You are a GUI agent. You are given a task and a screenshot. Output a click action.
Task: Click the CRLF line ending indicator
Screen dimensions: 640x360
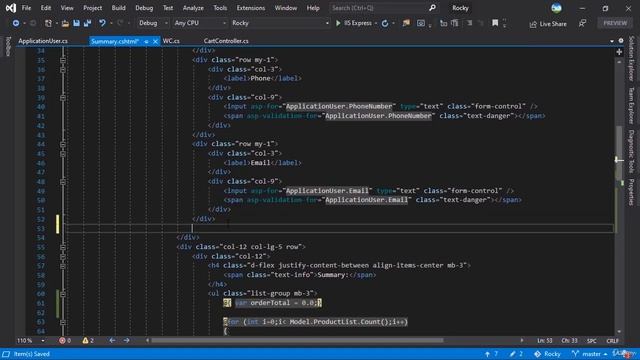pos(612,340)
